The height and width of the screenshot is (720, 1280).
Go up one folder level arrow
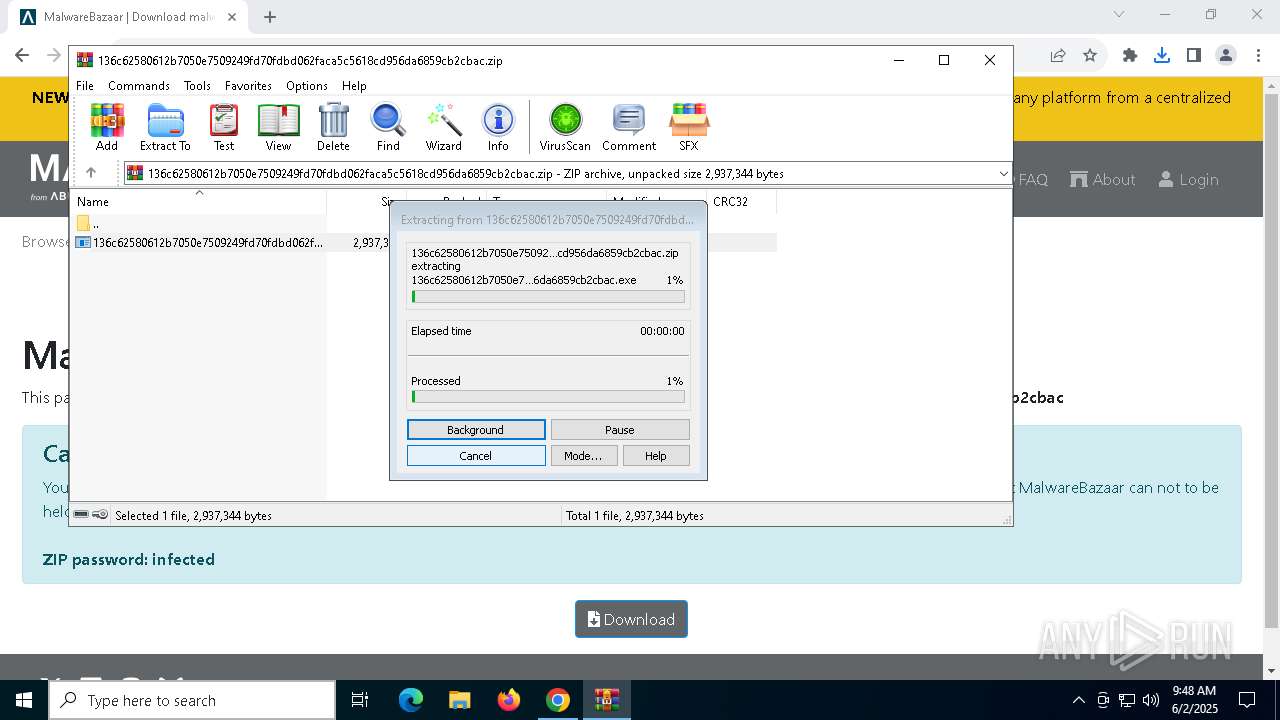[x=91, y=173]
